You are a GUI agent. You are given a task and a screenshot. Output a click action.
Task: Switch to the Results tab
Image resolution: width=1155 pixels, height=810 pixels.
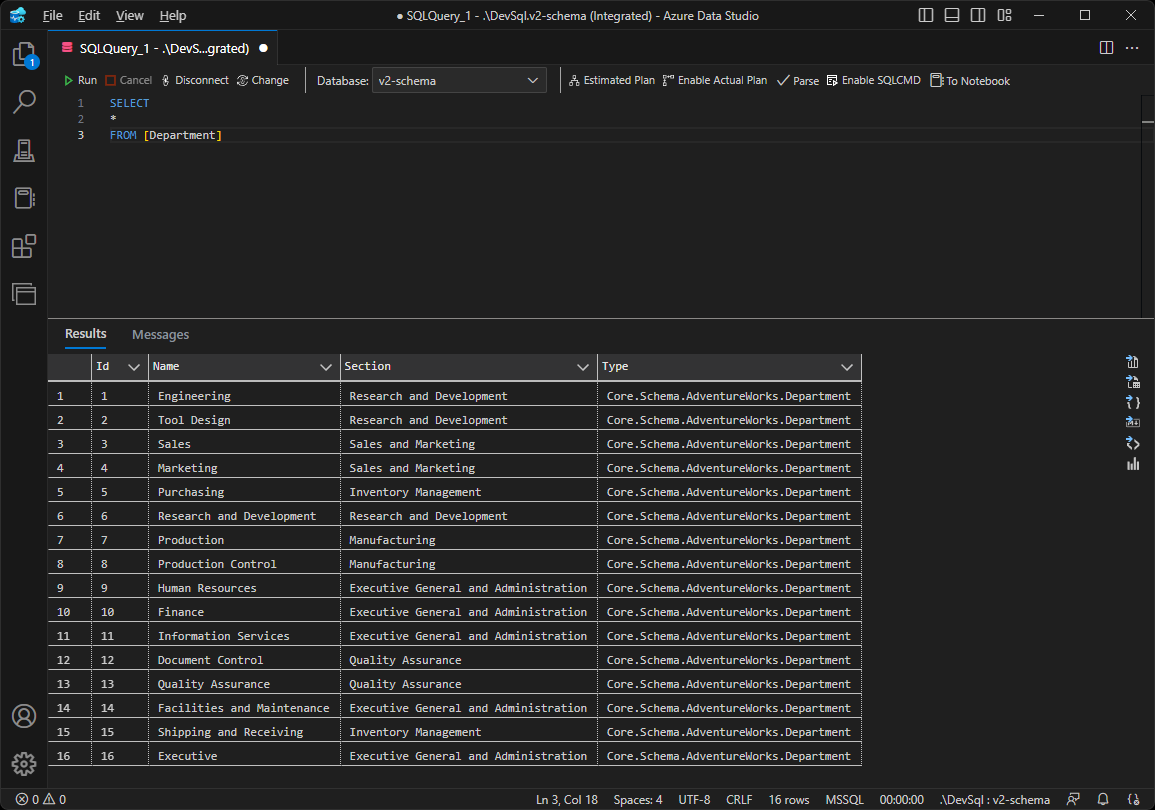(85, 334)
